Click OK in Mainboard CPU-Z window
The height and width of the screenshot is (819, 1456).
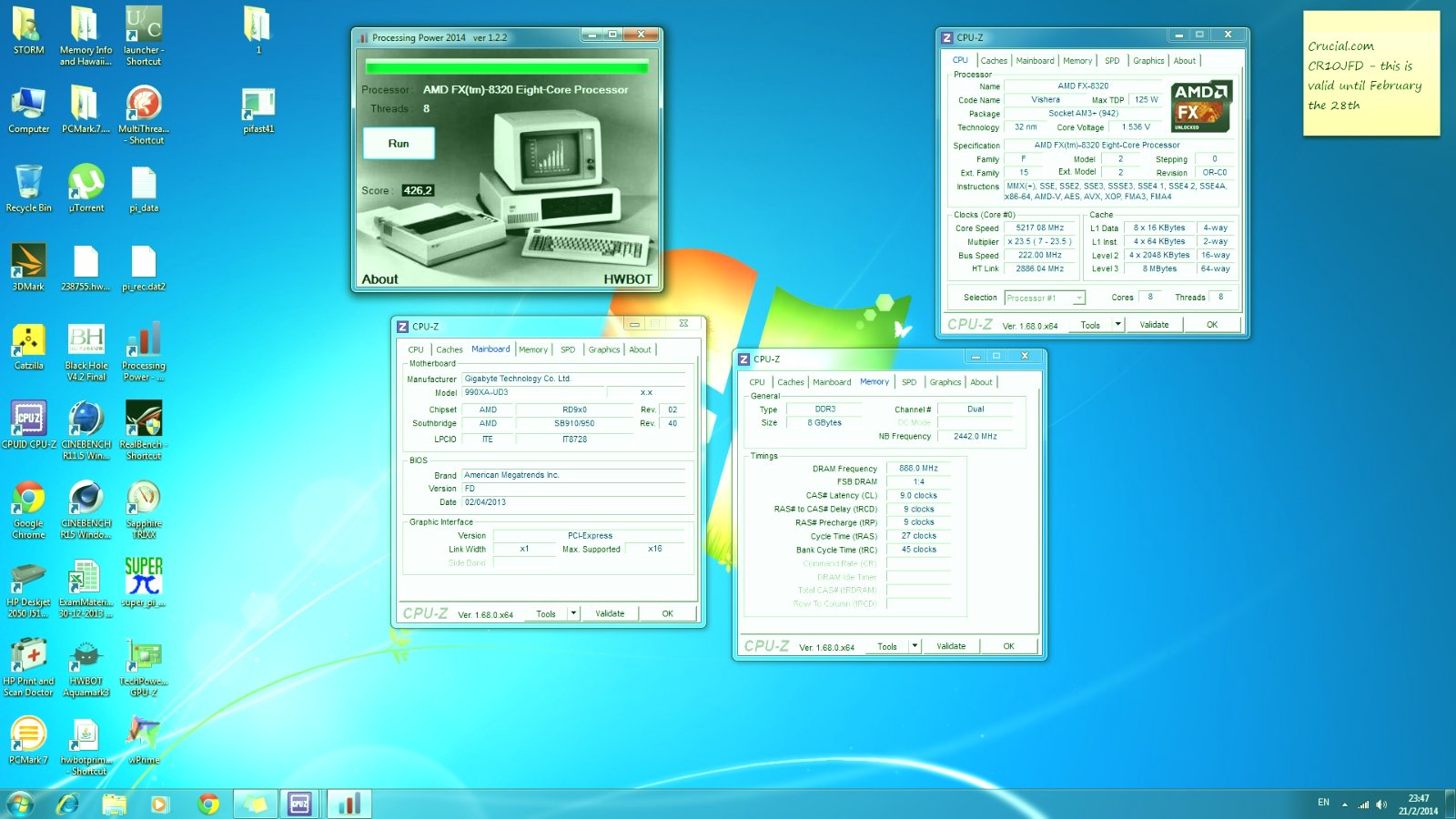point(667,613)
